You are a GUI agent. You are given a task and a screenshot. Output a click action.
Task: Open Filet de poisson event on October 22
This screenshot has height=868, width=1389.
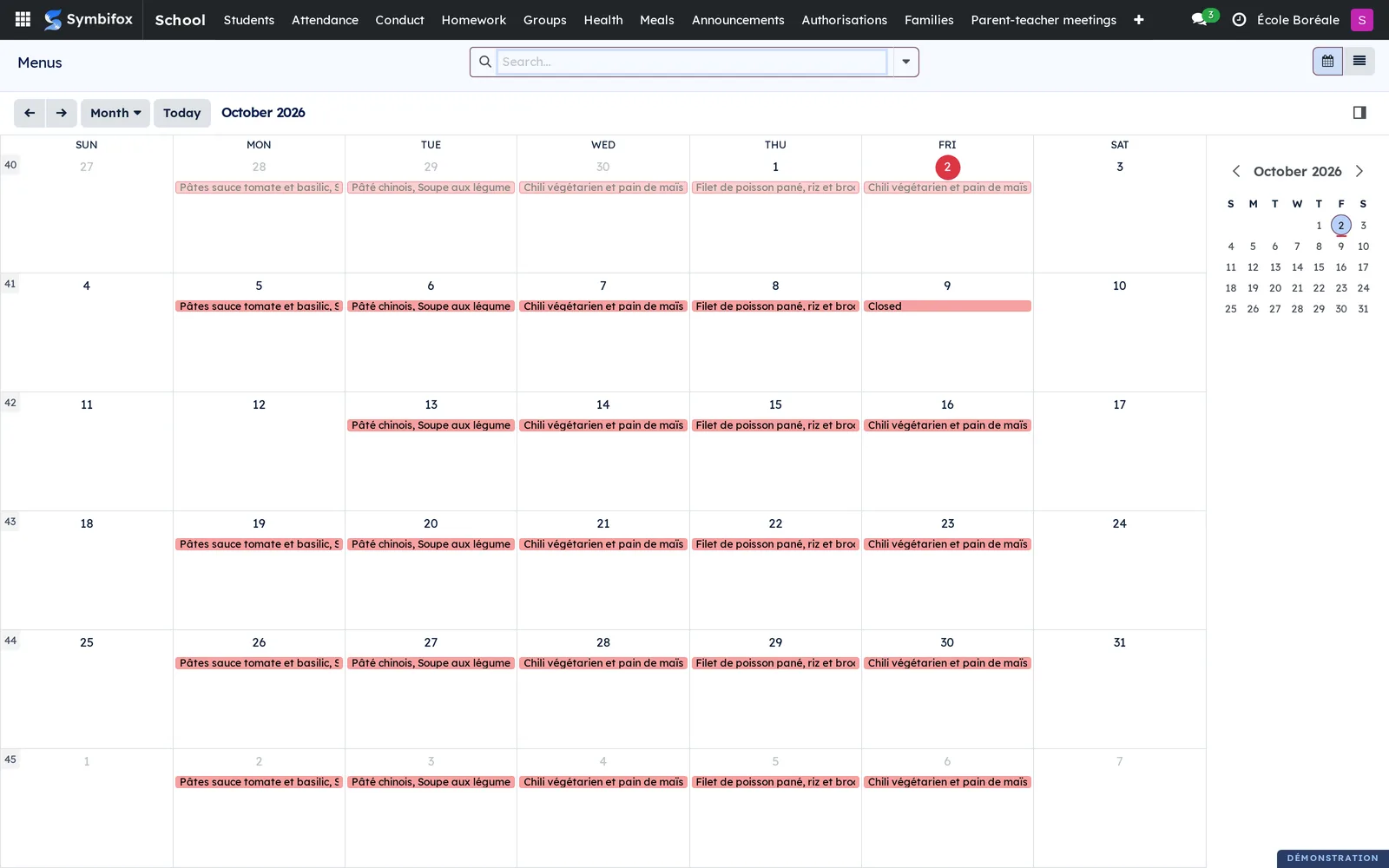775,544
